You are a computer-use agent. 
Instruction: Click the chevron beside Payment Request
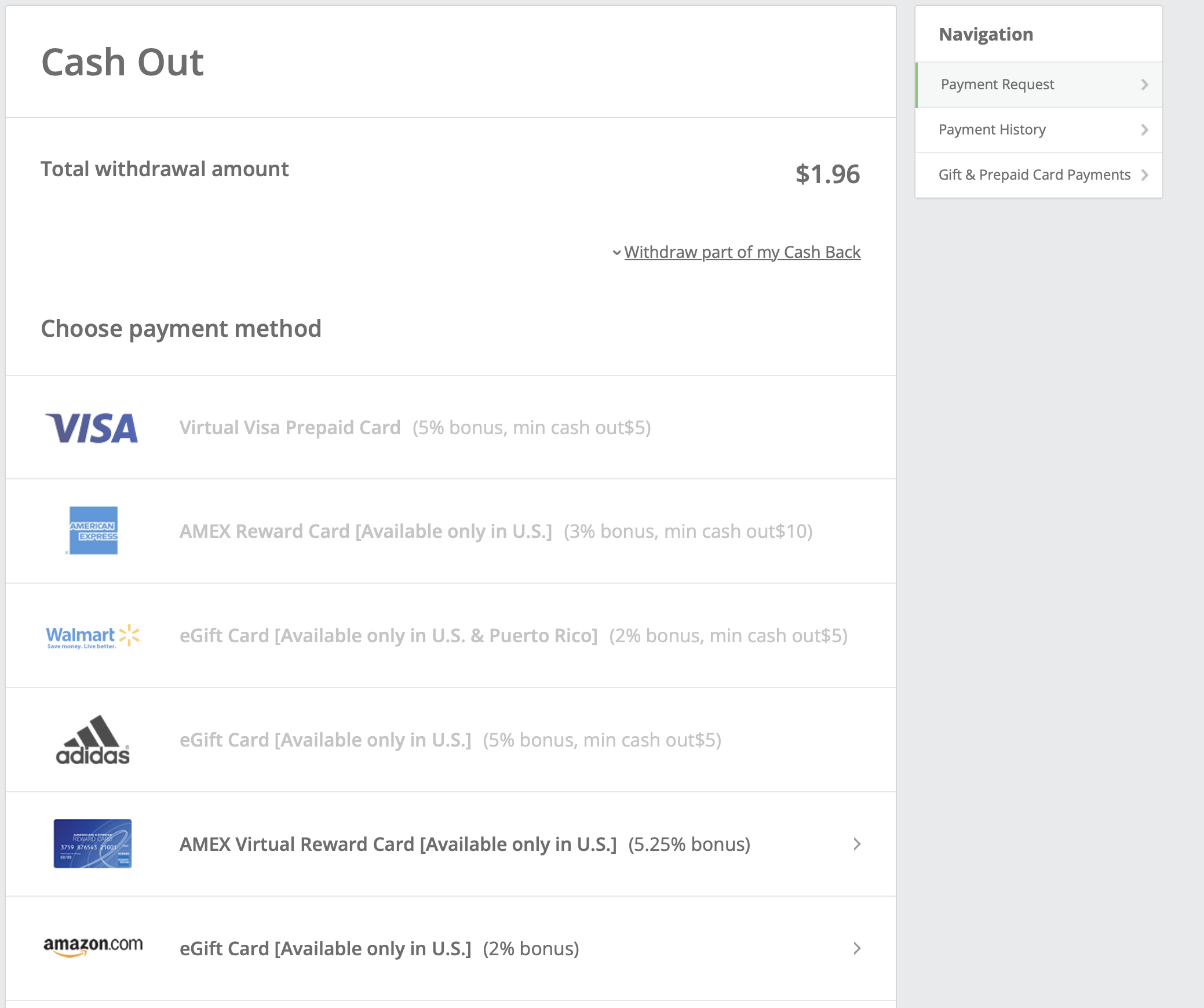(x=1144, y=85)
